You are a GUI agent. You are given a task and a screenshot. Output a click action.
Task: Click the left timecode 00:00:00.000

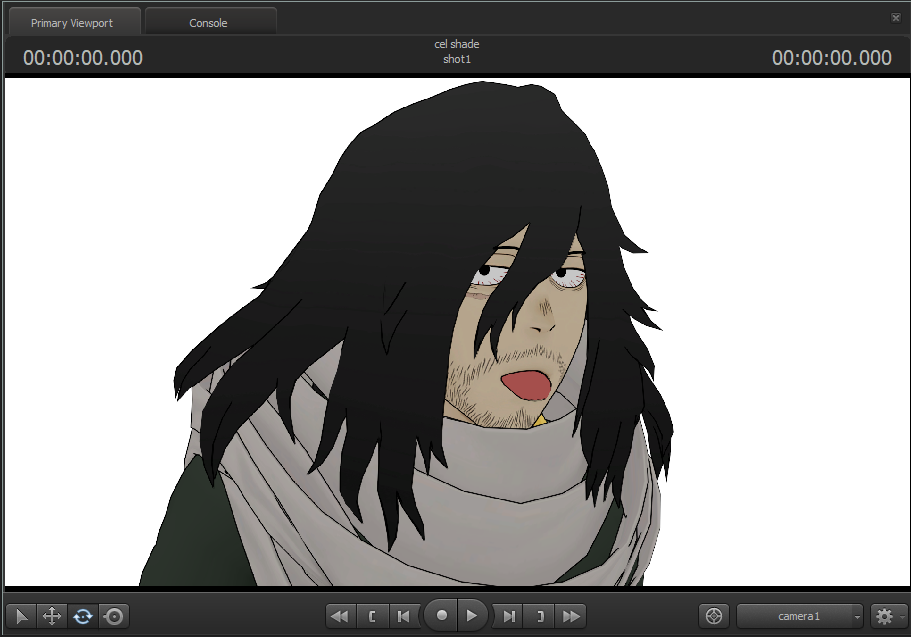(83, 58)
